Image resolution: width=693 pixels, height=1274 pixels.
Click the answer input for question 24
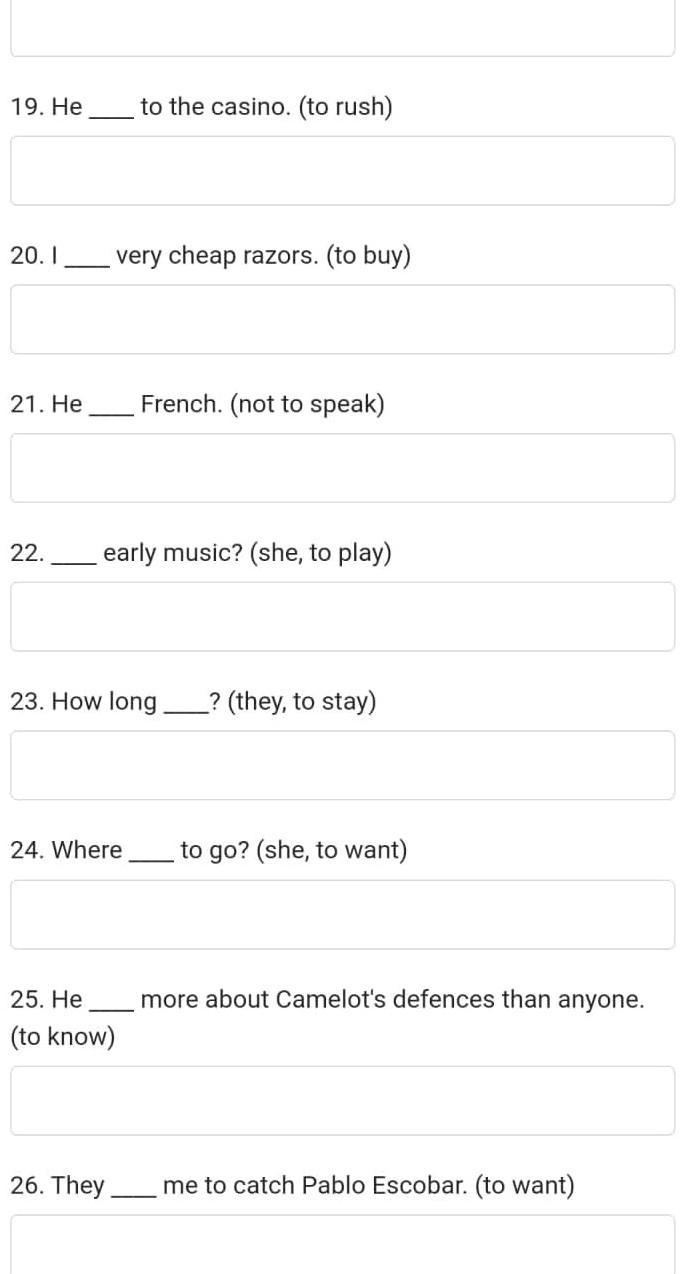tap(342, 914)
